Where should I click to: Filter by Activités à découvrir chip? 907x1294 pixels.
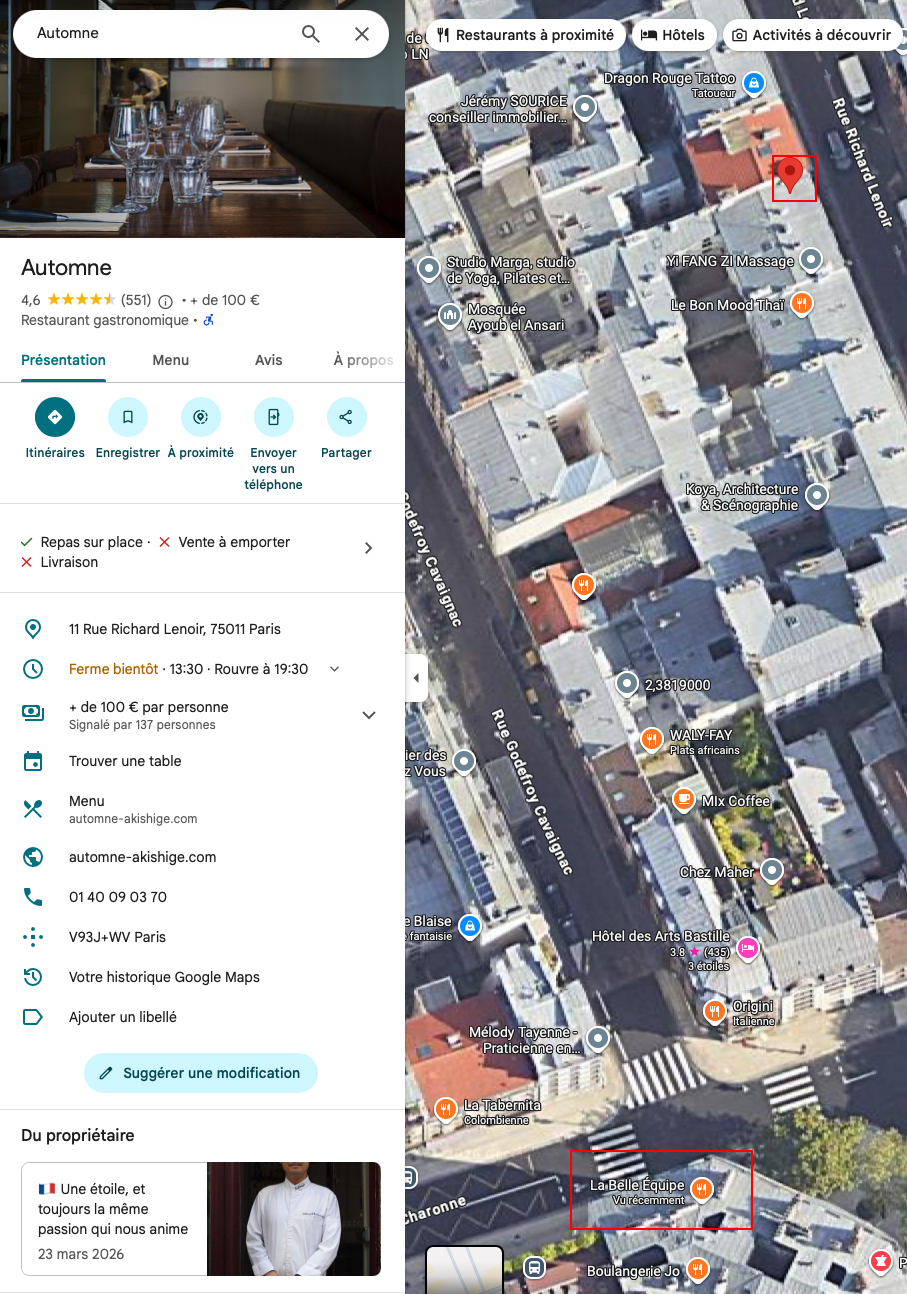click(812, 35)
